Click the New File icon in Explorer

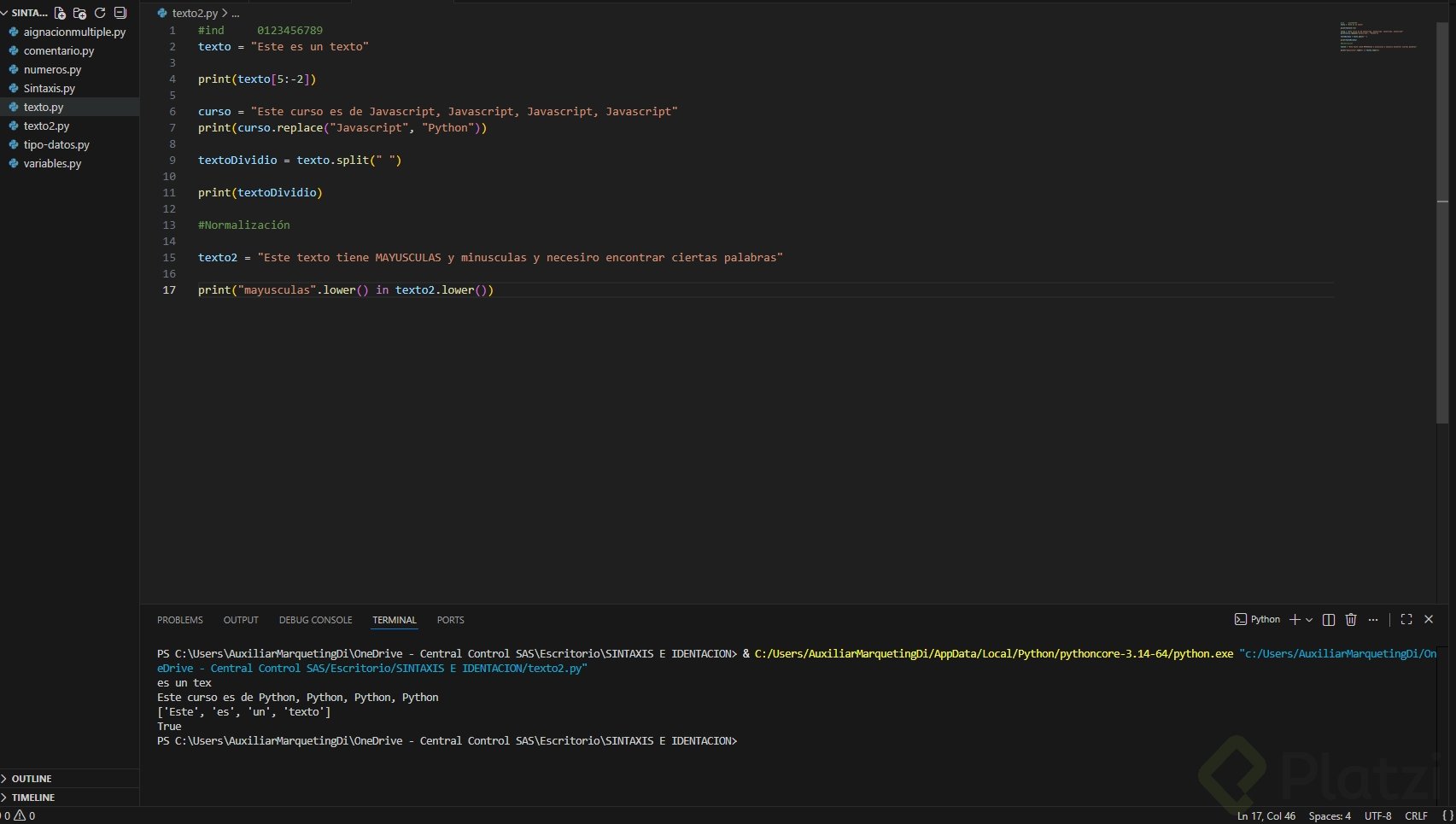pyautogui.click(x=60, y=13)
